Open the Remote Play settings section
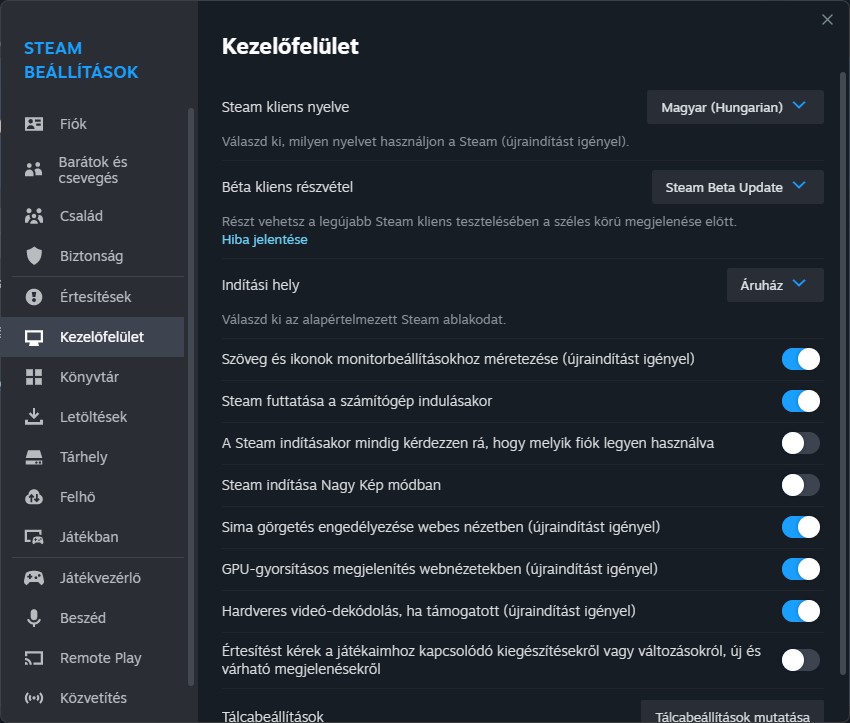The width and height of the screenshot is (850, 723). pos(100,658)
